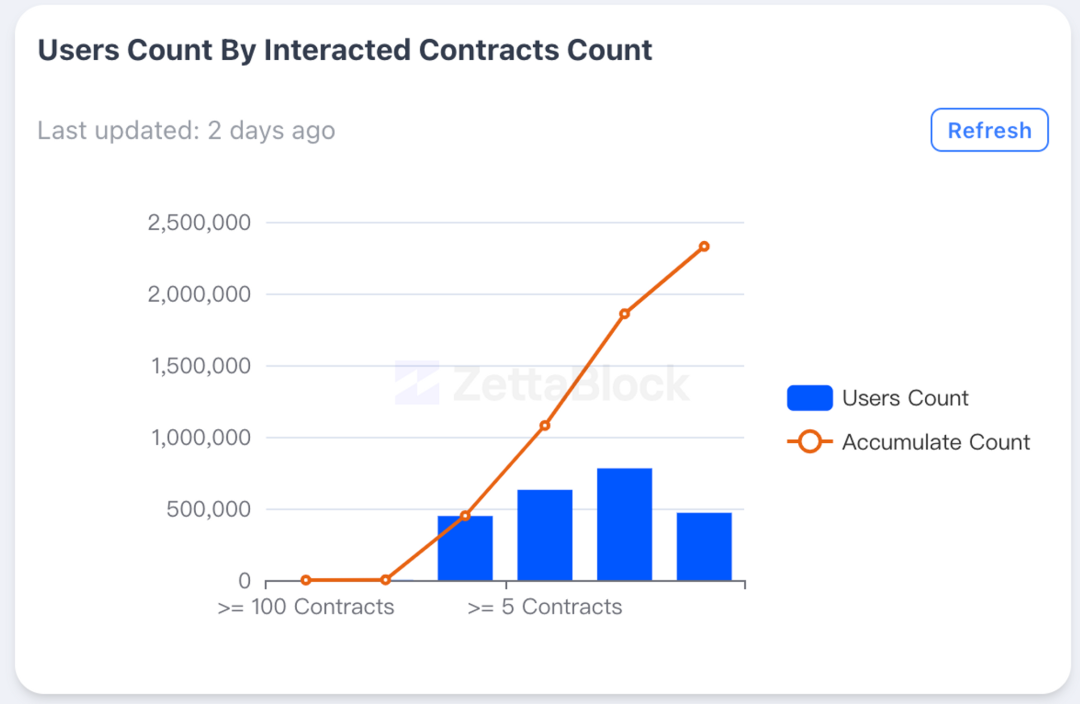Toggle the Users Count legend series

click(878, 398)
